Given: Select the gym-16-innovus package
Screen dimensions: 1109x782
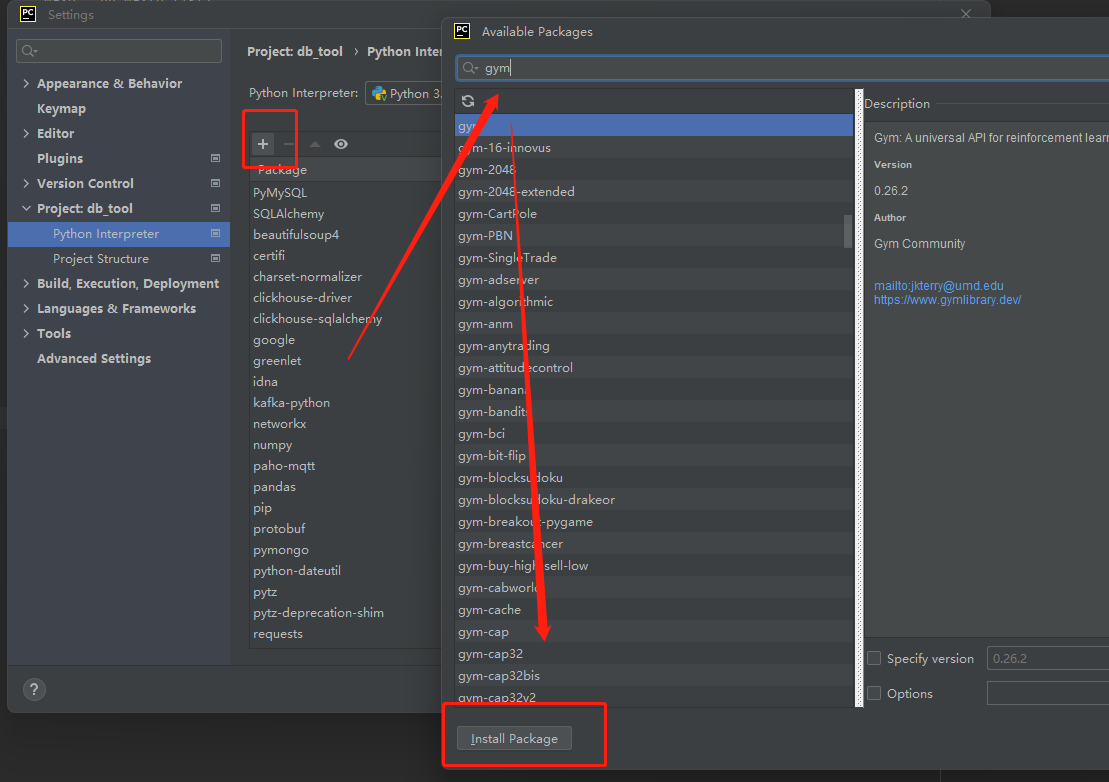Looking at the screenshot, I should [x=654, y=148].
